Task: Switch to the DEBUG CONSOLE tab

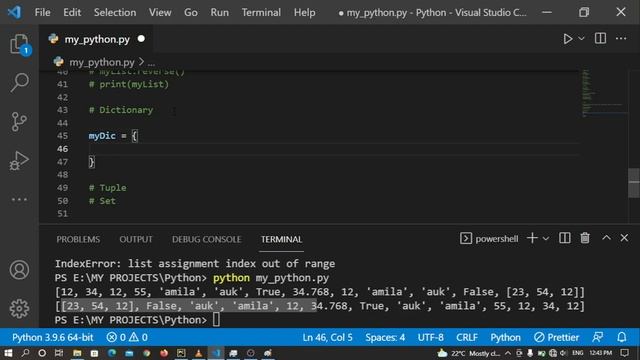Action: tap(207, 239)
